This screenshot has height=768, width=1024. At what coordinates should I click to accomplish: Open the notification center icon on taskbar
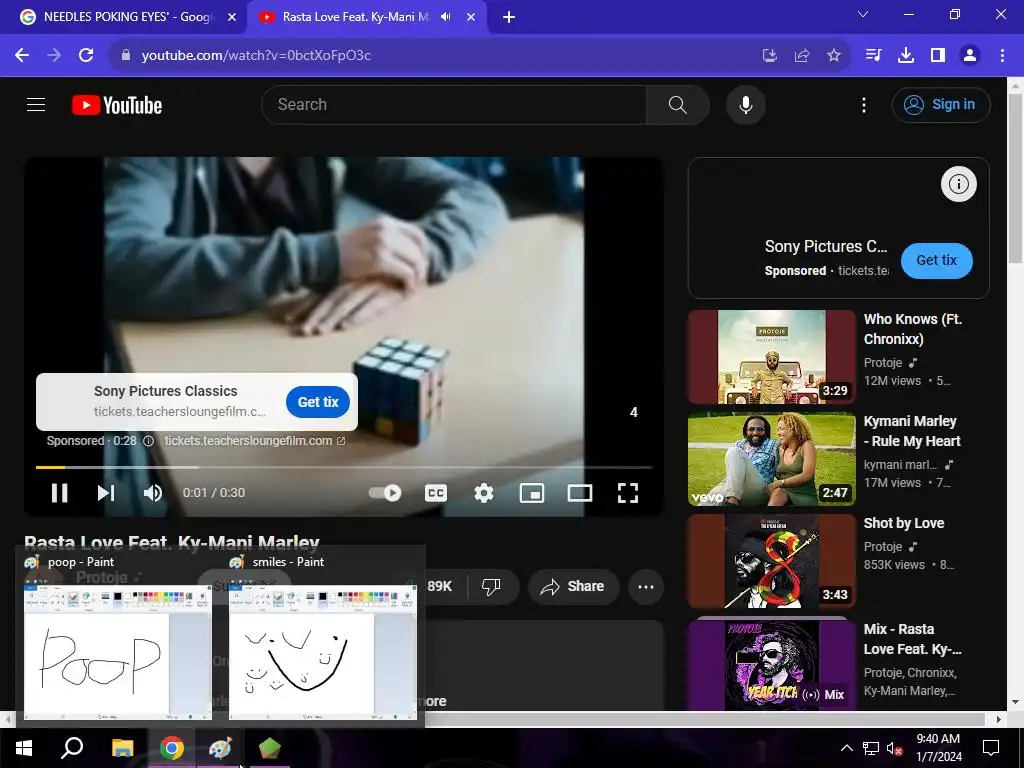(991, 748)
